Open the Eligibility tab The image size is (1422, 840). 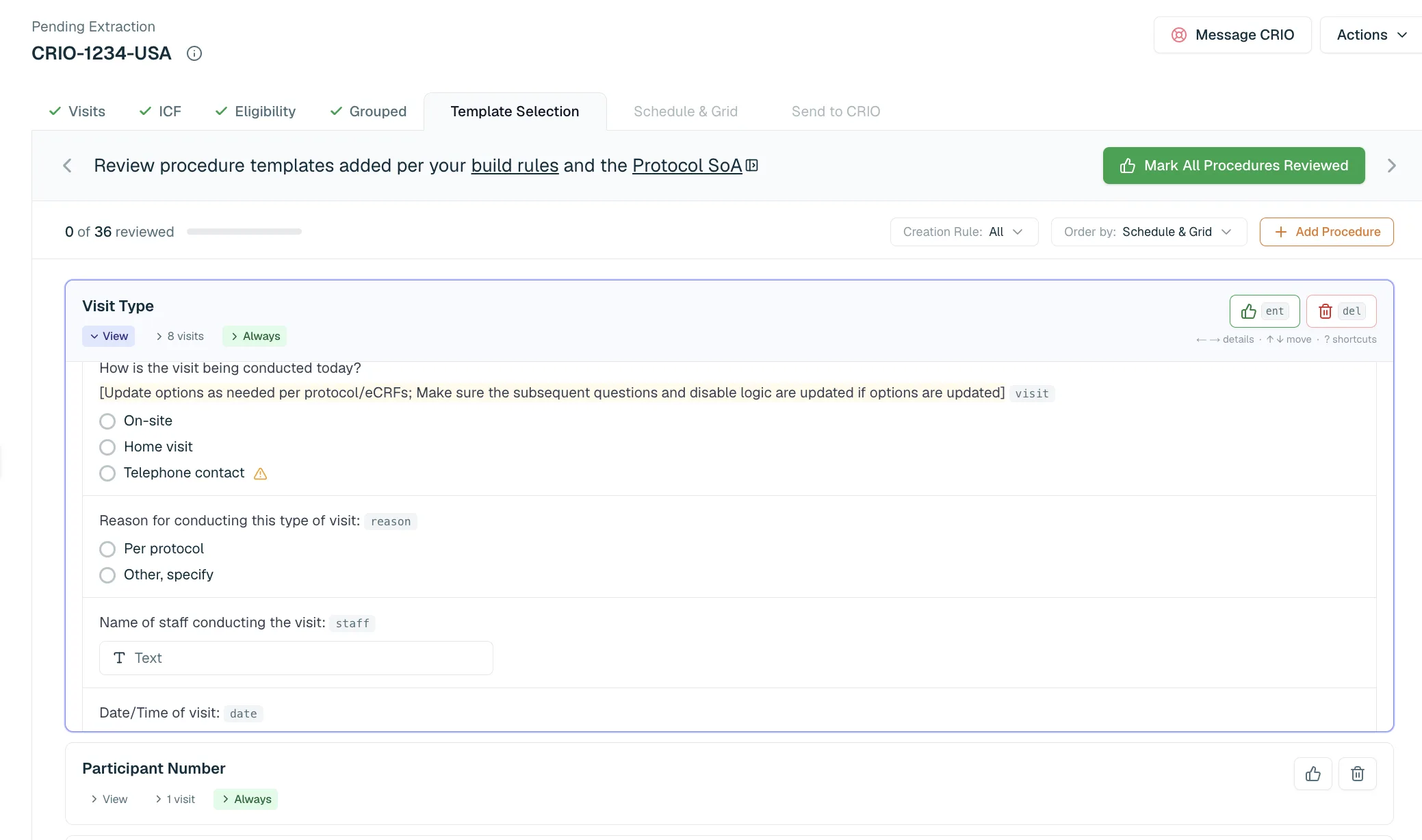255,111
